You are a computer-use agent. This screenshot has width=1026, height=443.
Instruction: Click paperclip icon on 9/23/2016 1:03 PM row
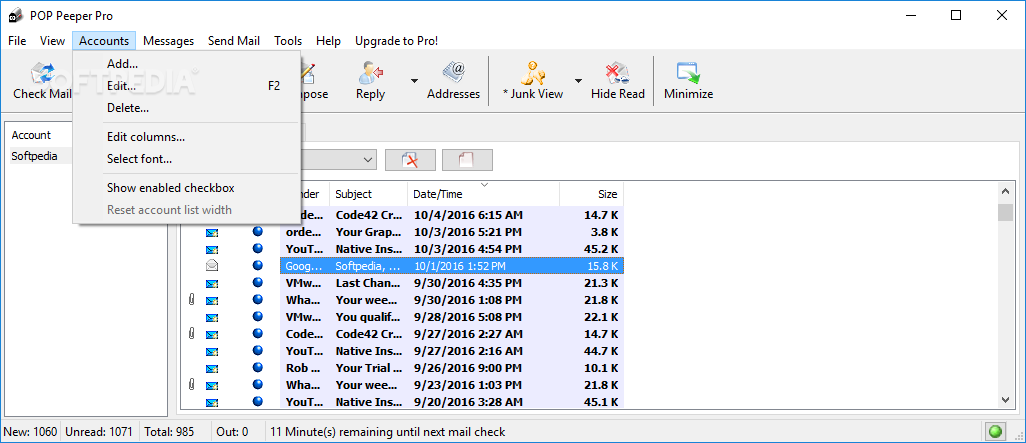[x=191, y=385]
